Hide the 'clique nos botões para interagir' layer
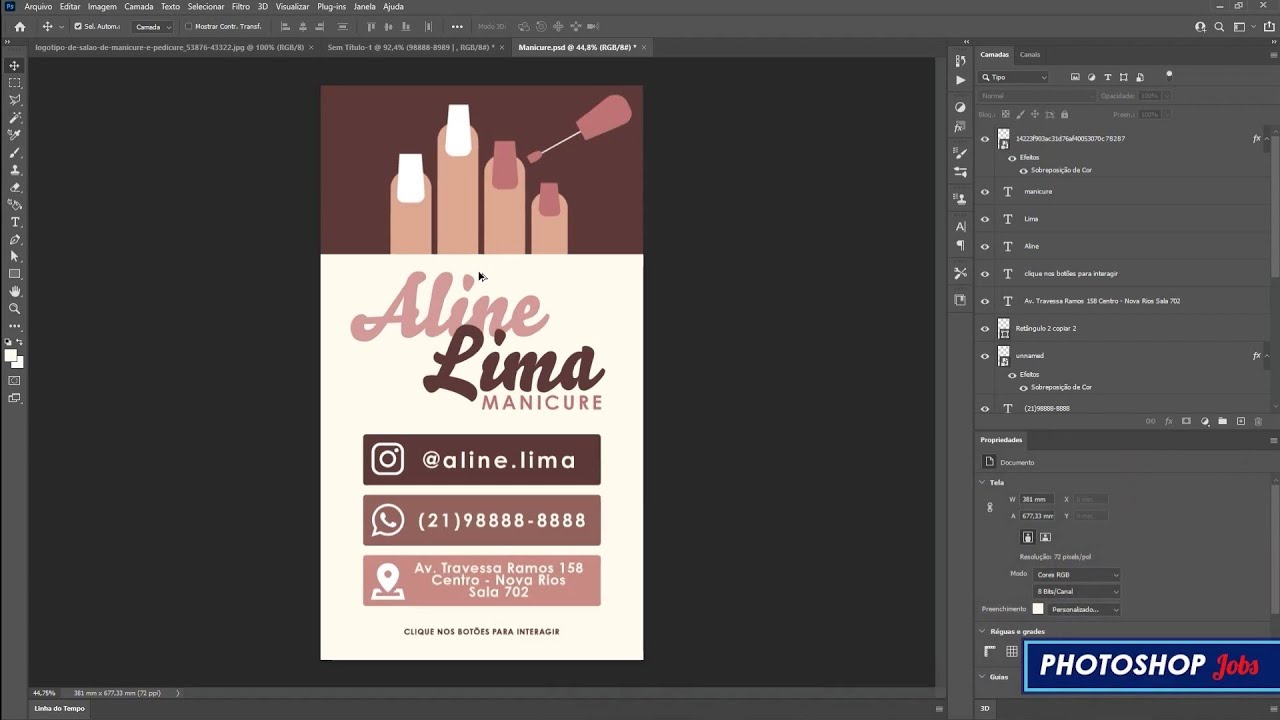 point(984,274)
